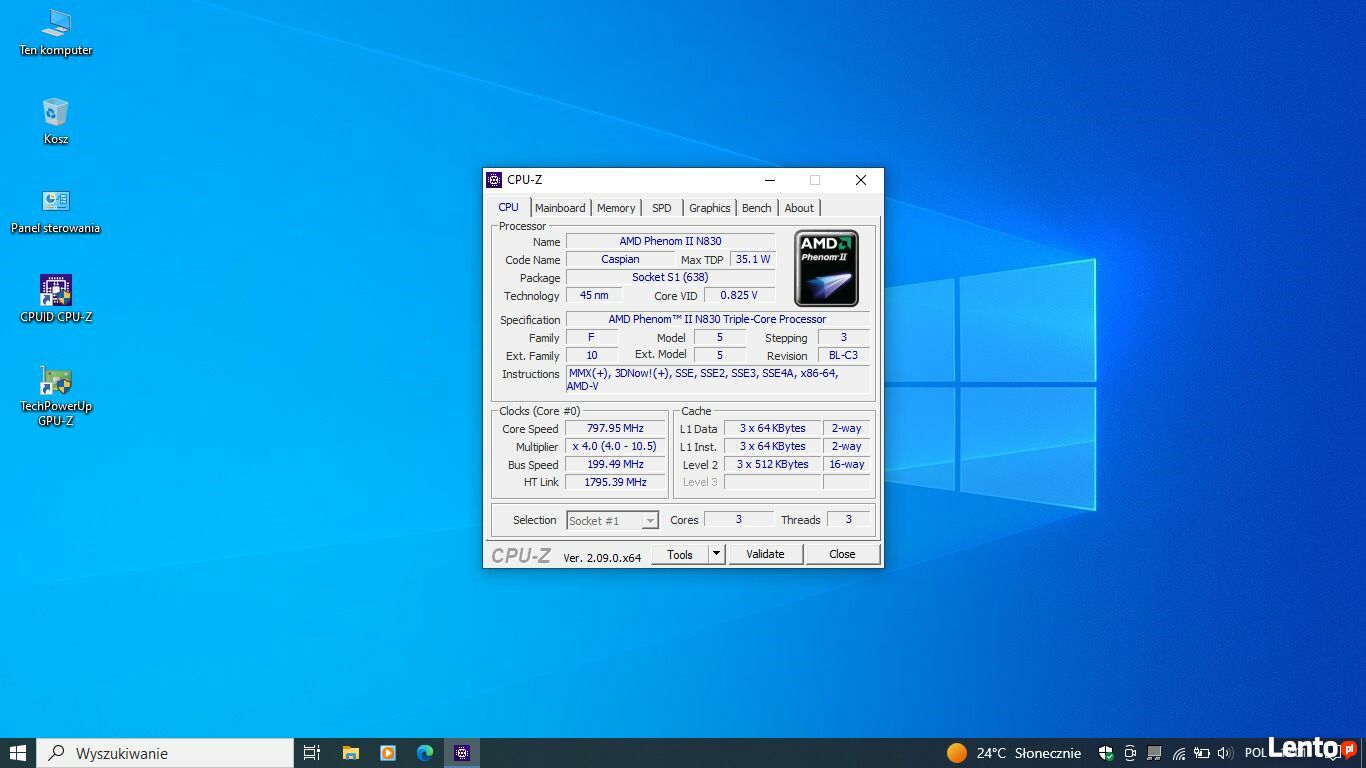Viewport: 1366px width, 768px height.
Task: Click the 16-way Level 2 associativity value
Action: 846,464
